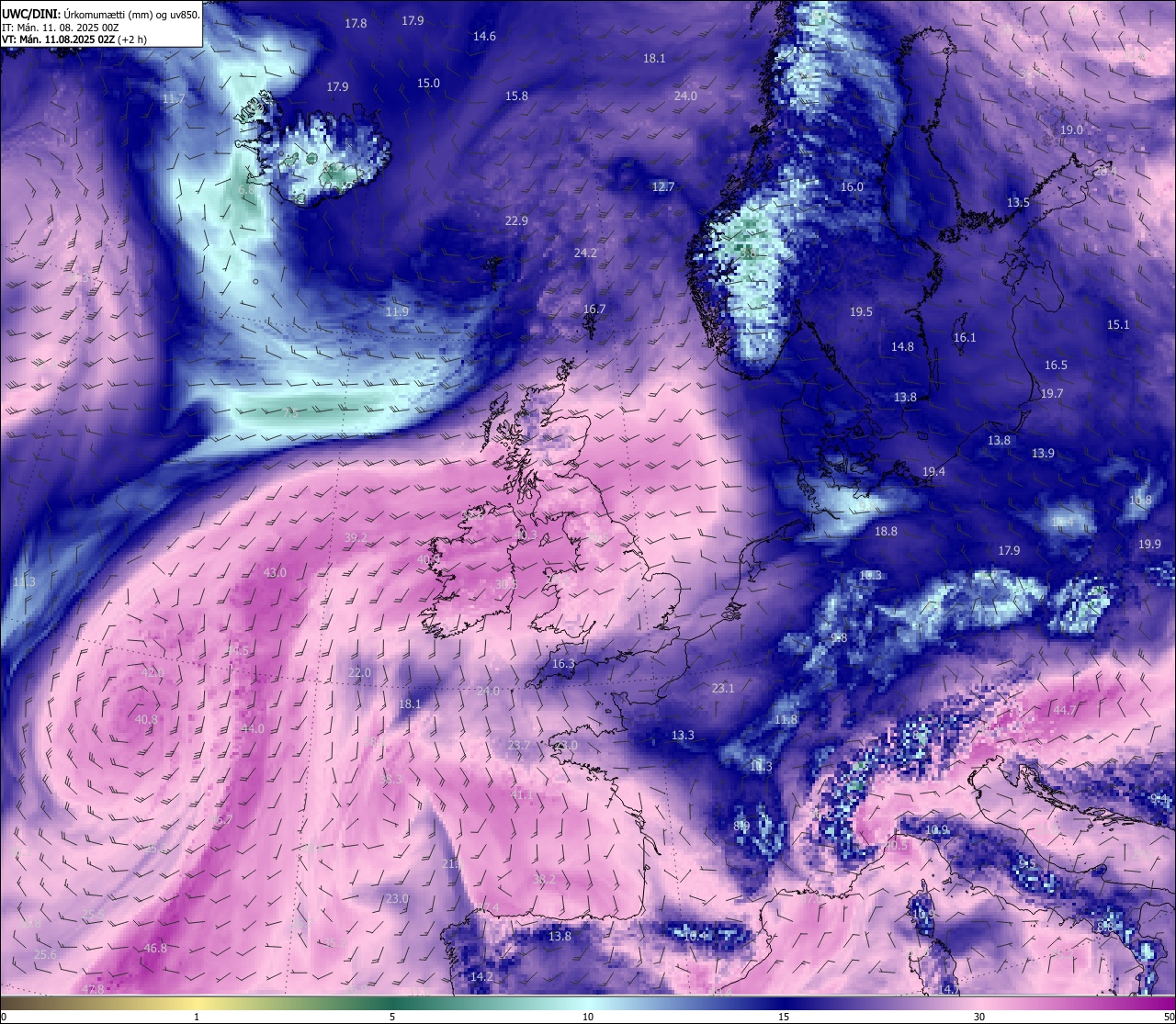Click the 18.8 value over northern Germany
The height and width of the screenshot is (1024, 1176).
coord(886,532)
